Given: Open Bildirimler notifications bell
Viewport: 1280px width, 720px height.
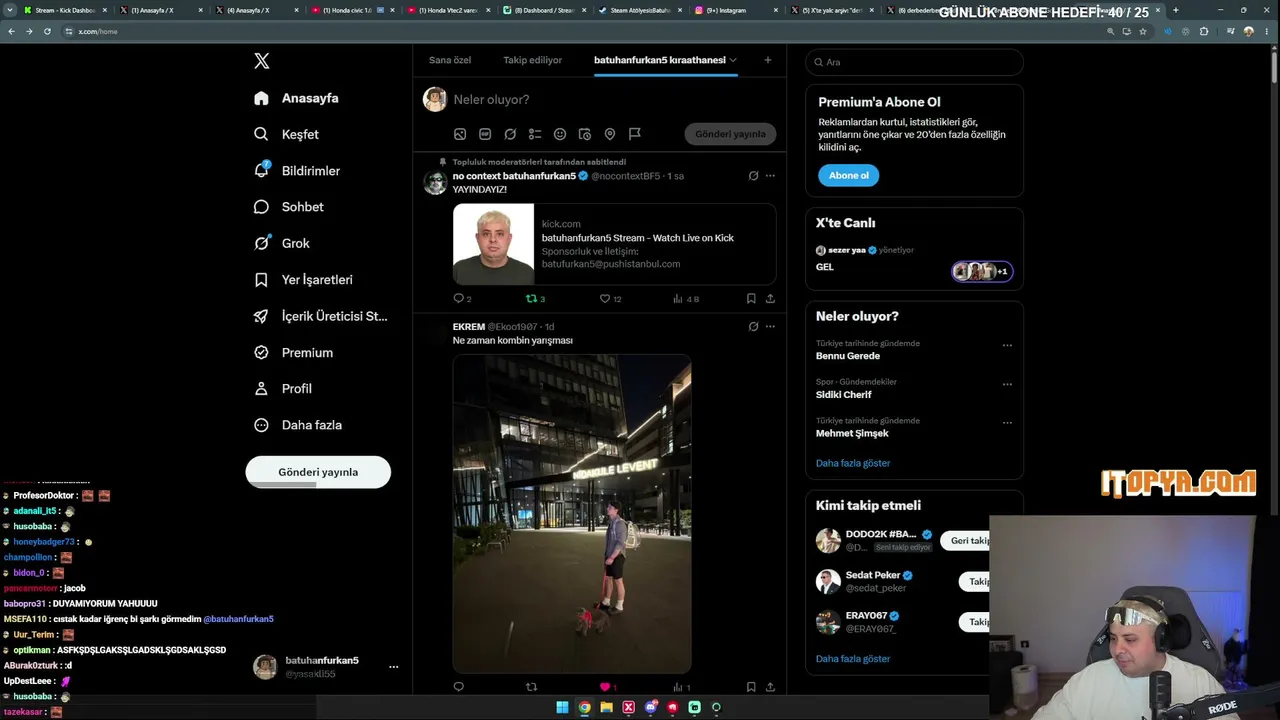Looking at the screenshot, I should coord(297,171).
